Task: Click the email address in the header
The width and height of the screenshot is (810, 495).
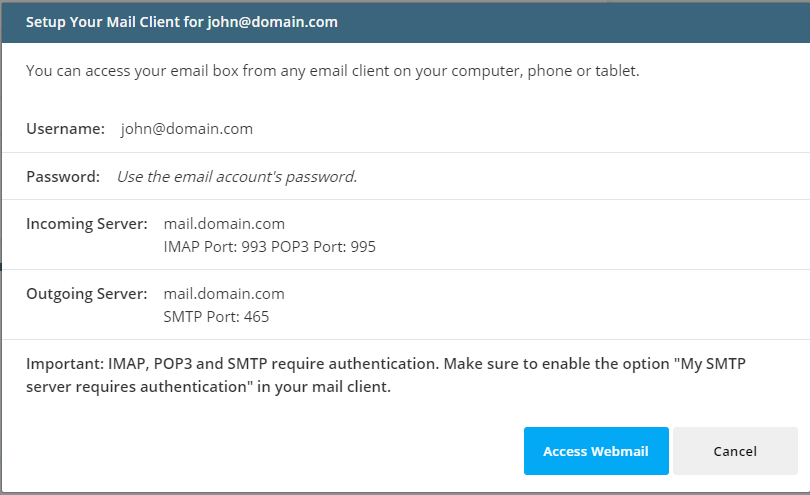Action: point(272,22)
